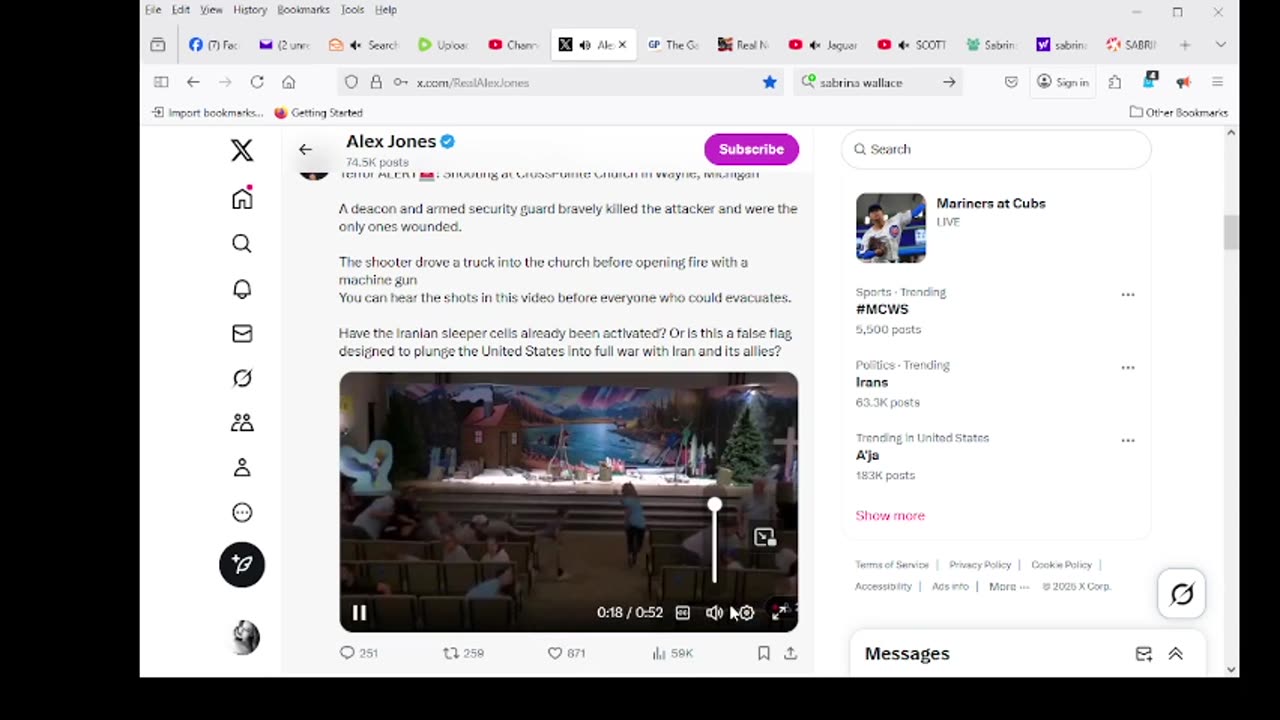Compose new message in Messages drawer
This screenshot has width=1280, height=720.
[x=1144, y=654]
